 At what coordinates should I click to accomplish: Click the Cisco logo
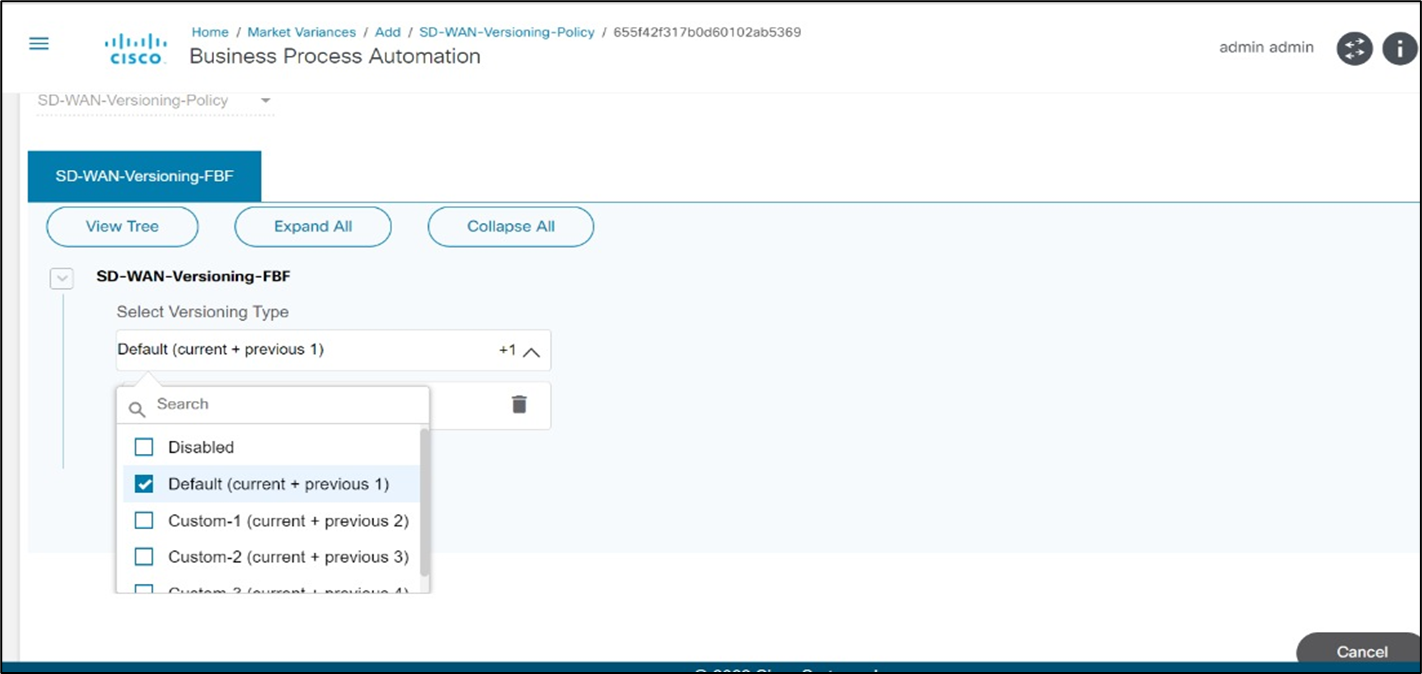136,48
